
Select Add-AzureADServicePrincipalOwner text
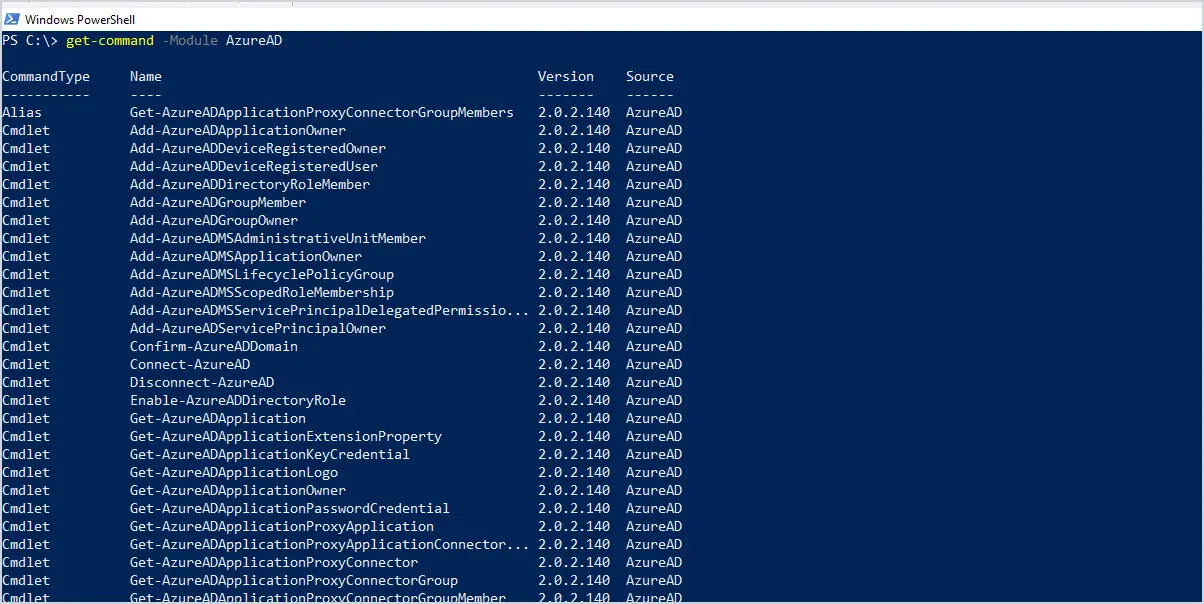[258, 328]
